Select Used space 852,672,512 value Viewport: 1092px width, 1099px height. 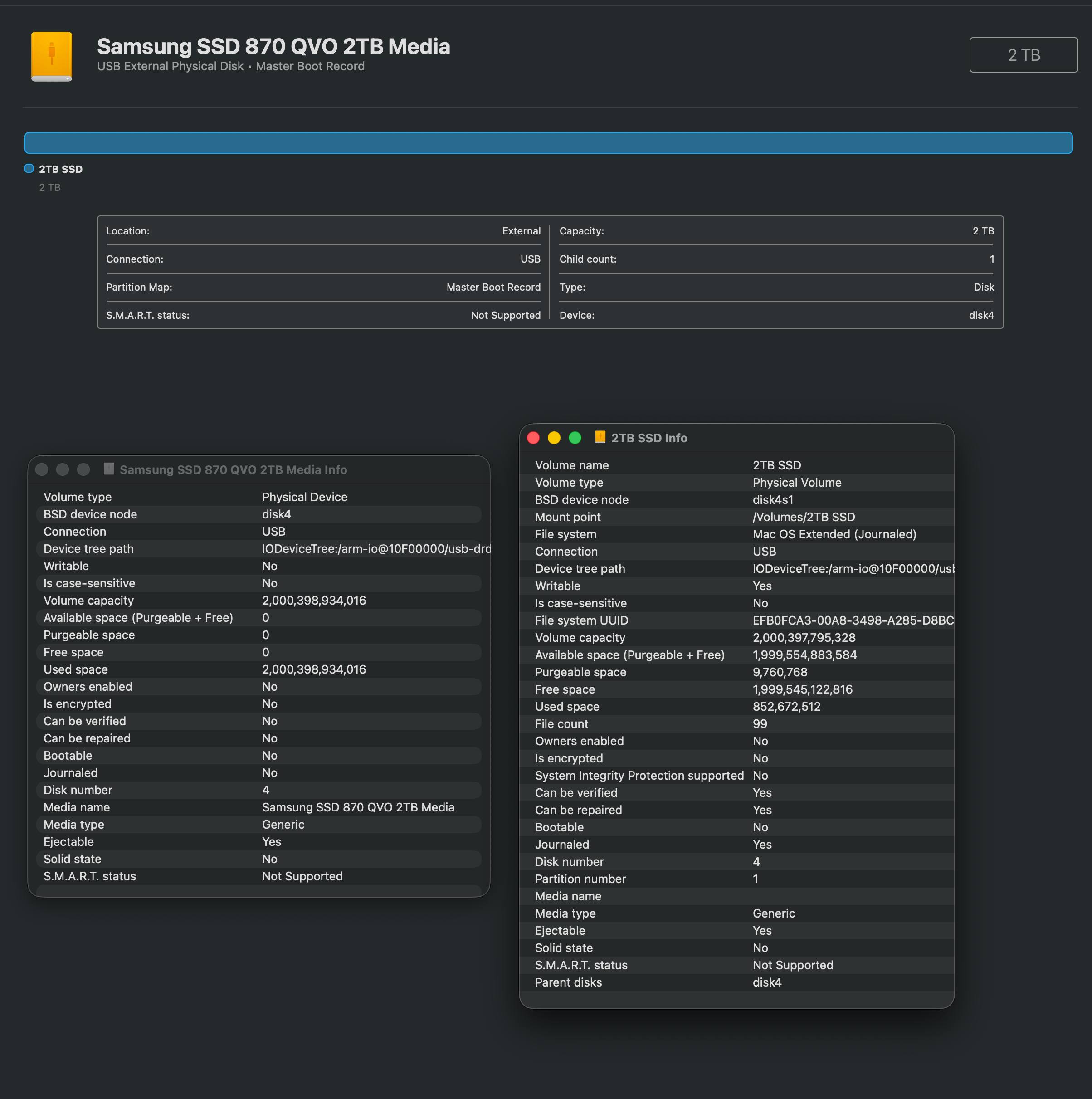pyautogui.click(x=787, y=707)
